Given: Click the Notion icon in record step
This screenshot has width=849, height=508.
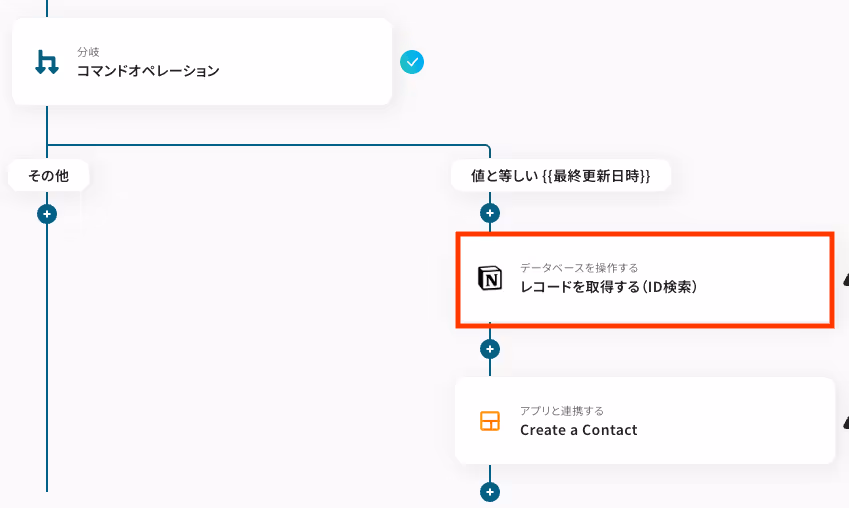Looking at the screenshot, I should 490,278.
